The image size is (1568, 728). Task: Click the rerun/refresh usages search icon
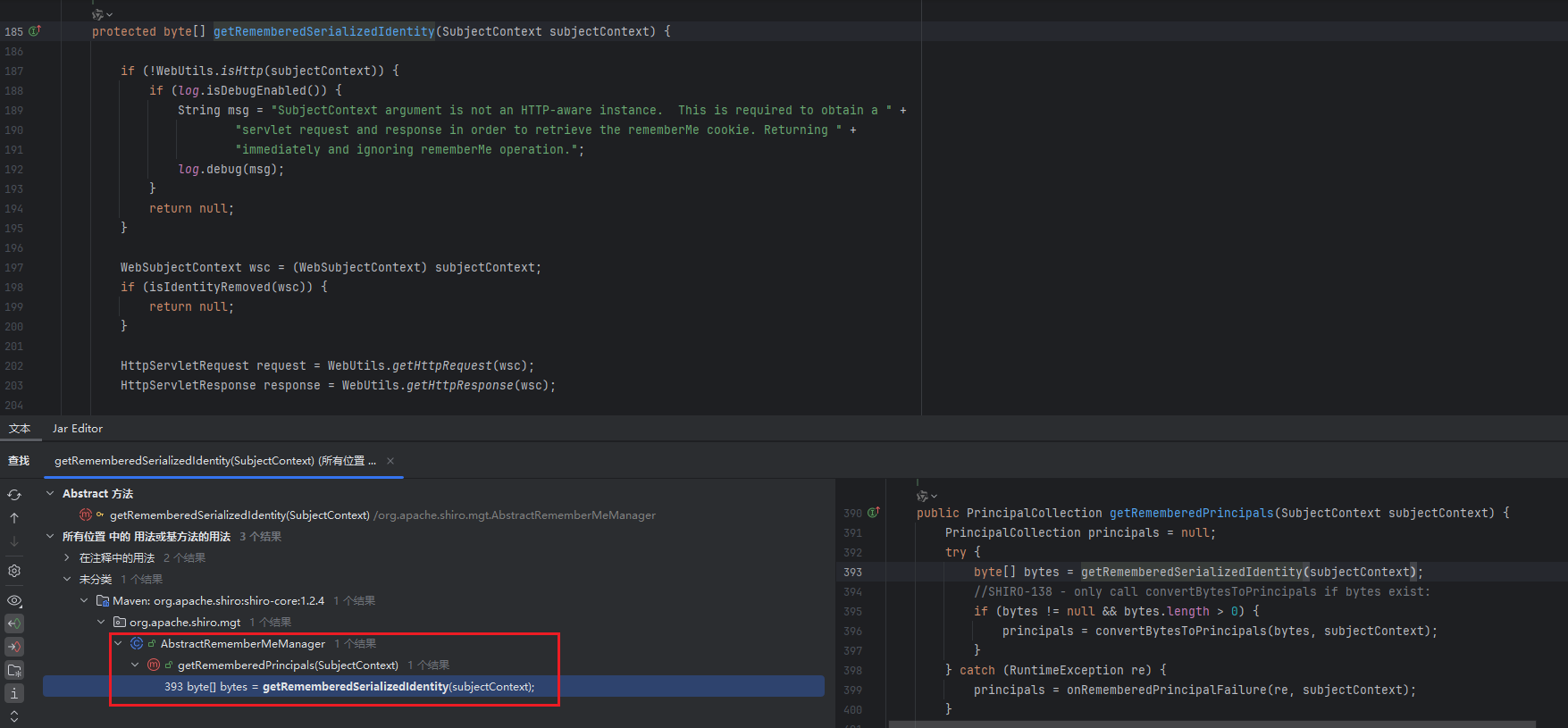tap(14, 495)
